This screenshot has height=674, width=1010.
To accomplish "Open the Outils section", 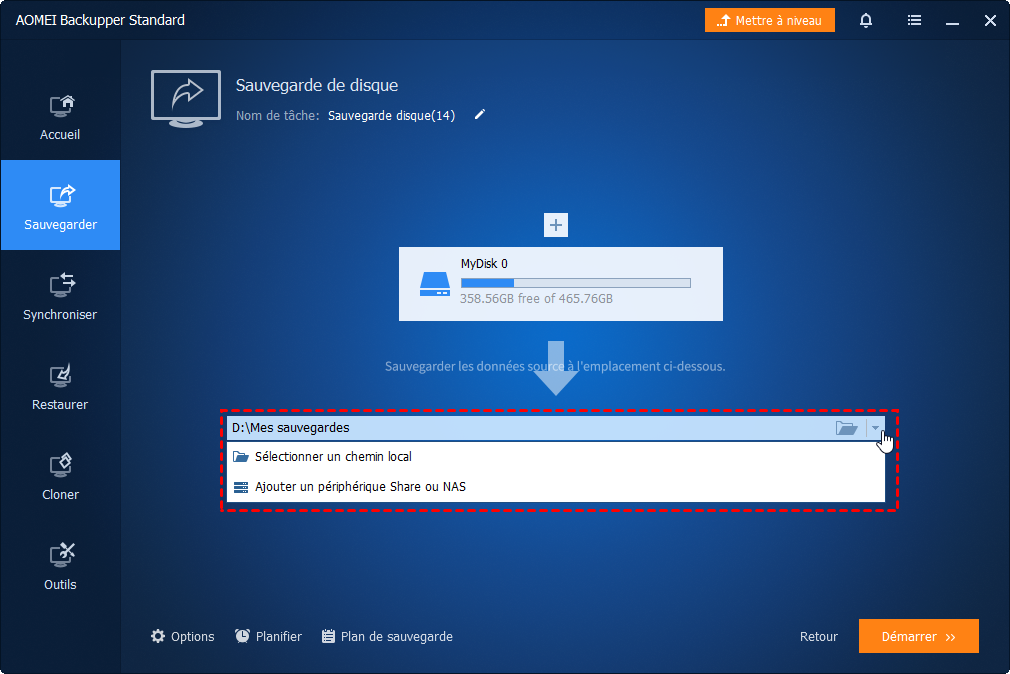I will (60, 566).
